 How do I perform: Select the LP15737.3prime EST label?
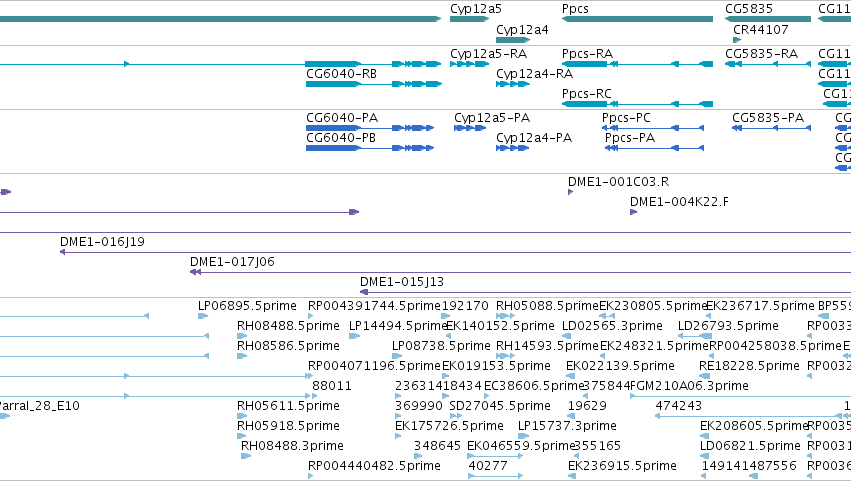567,427
